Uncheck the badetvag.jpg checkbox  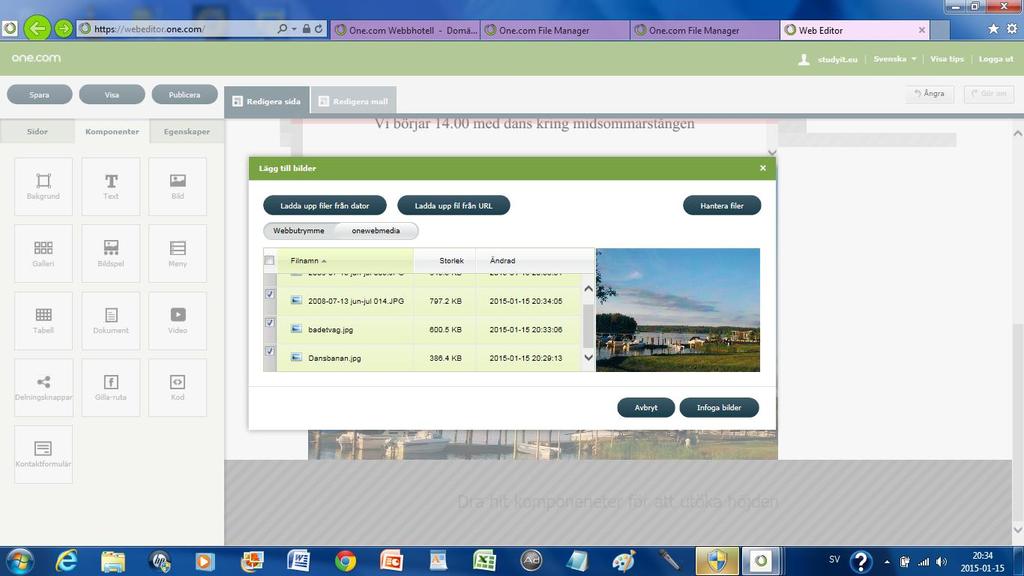(270, 323)
